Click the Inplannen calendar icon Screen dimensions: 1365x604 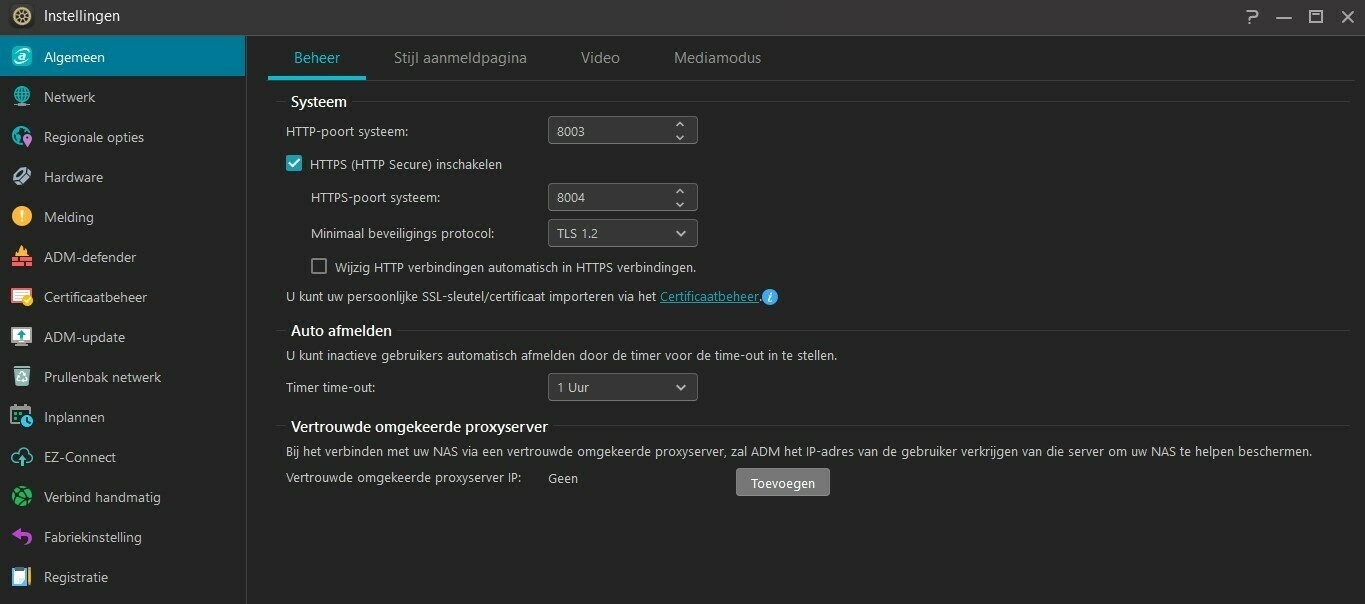22,417
